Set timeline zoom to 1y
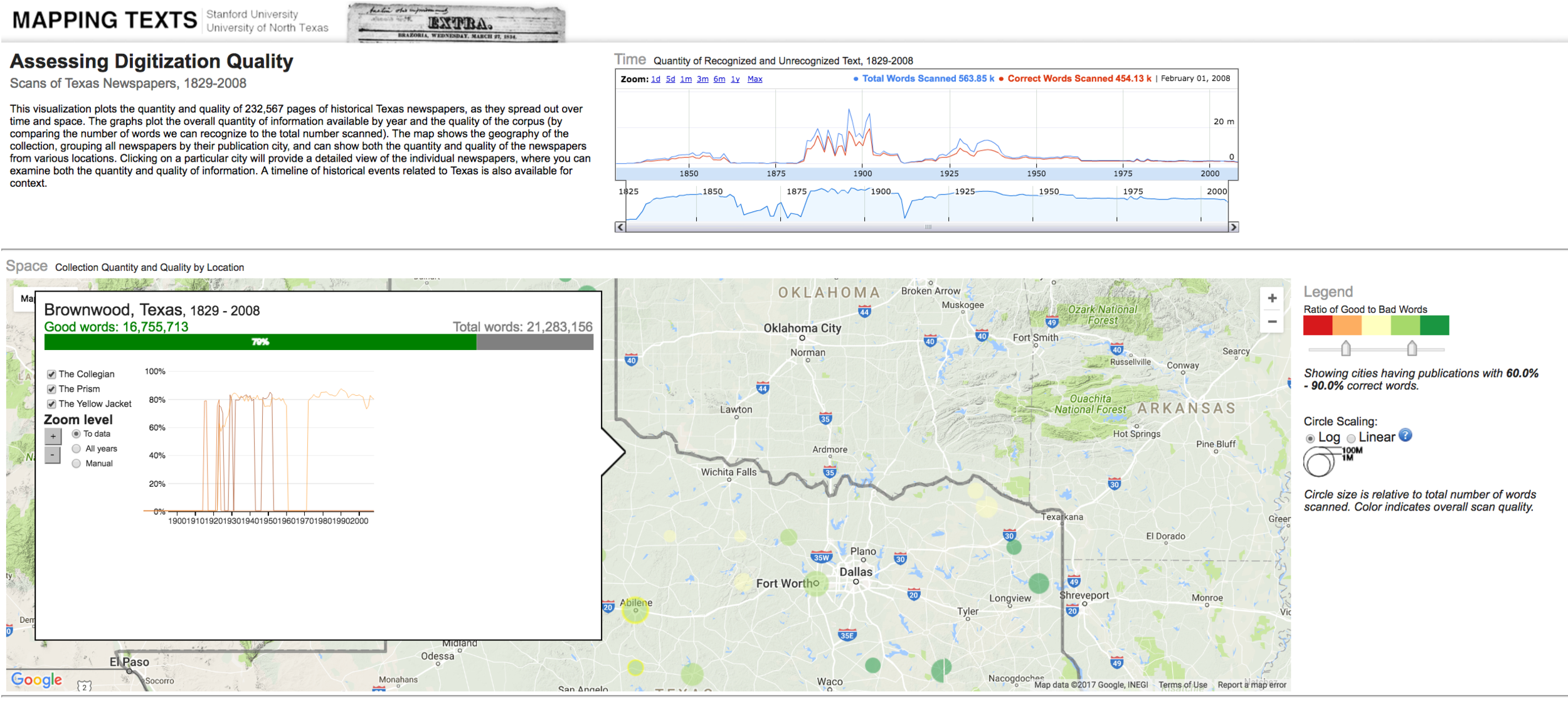The image size is (1568, 705). click(x=735, y=80)
